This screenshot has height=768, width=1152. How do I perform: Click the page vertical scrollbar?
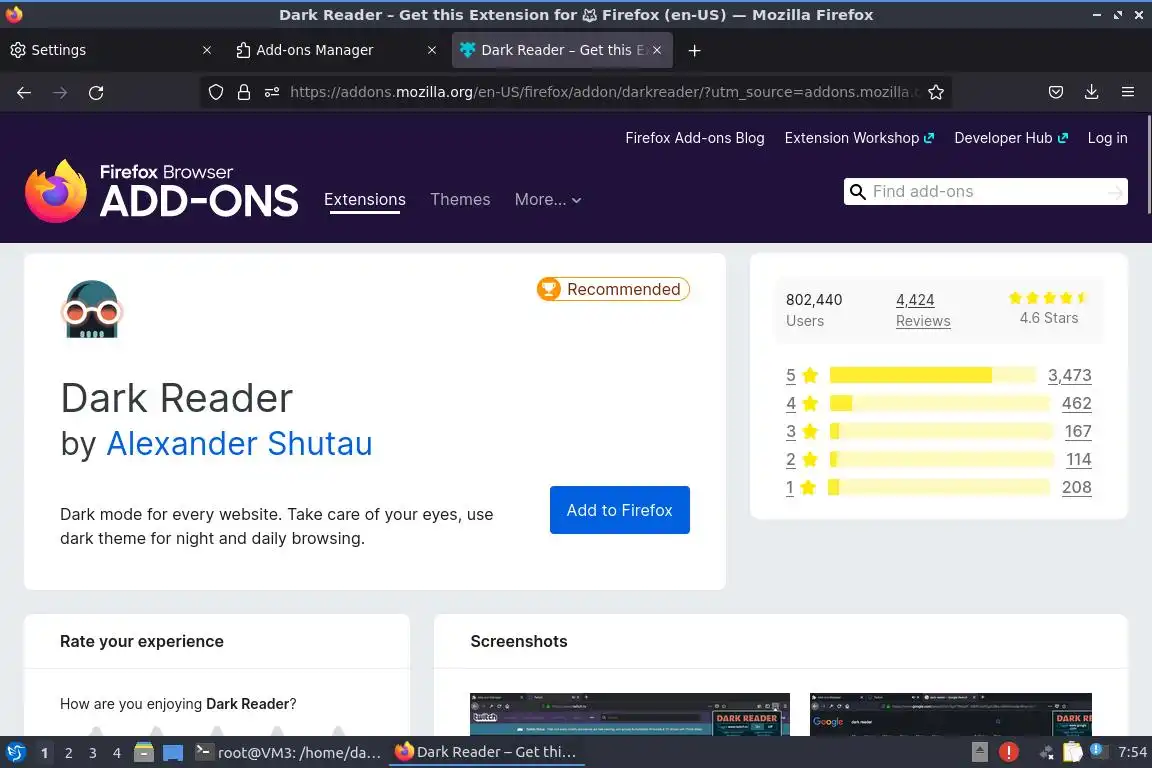[1148, 163]
